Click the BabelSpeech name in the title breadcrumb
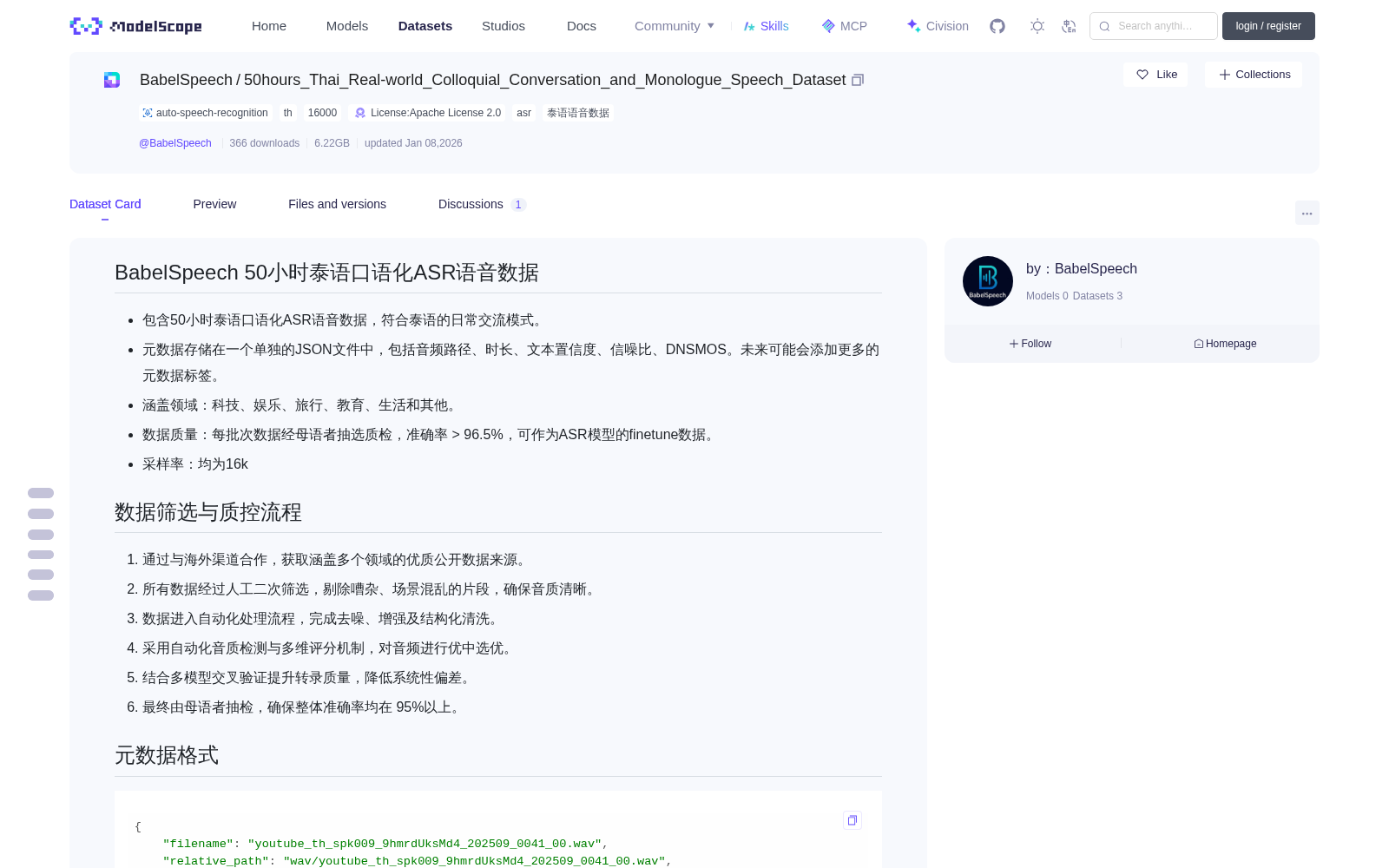 (186, 80)
